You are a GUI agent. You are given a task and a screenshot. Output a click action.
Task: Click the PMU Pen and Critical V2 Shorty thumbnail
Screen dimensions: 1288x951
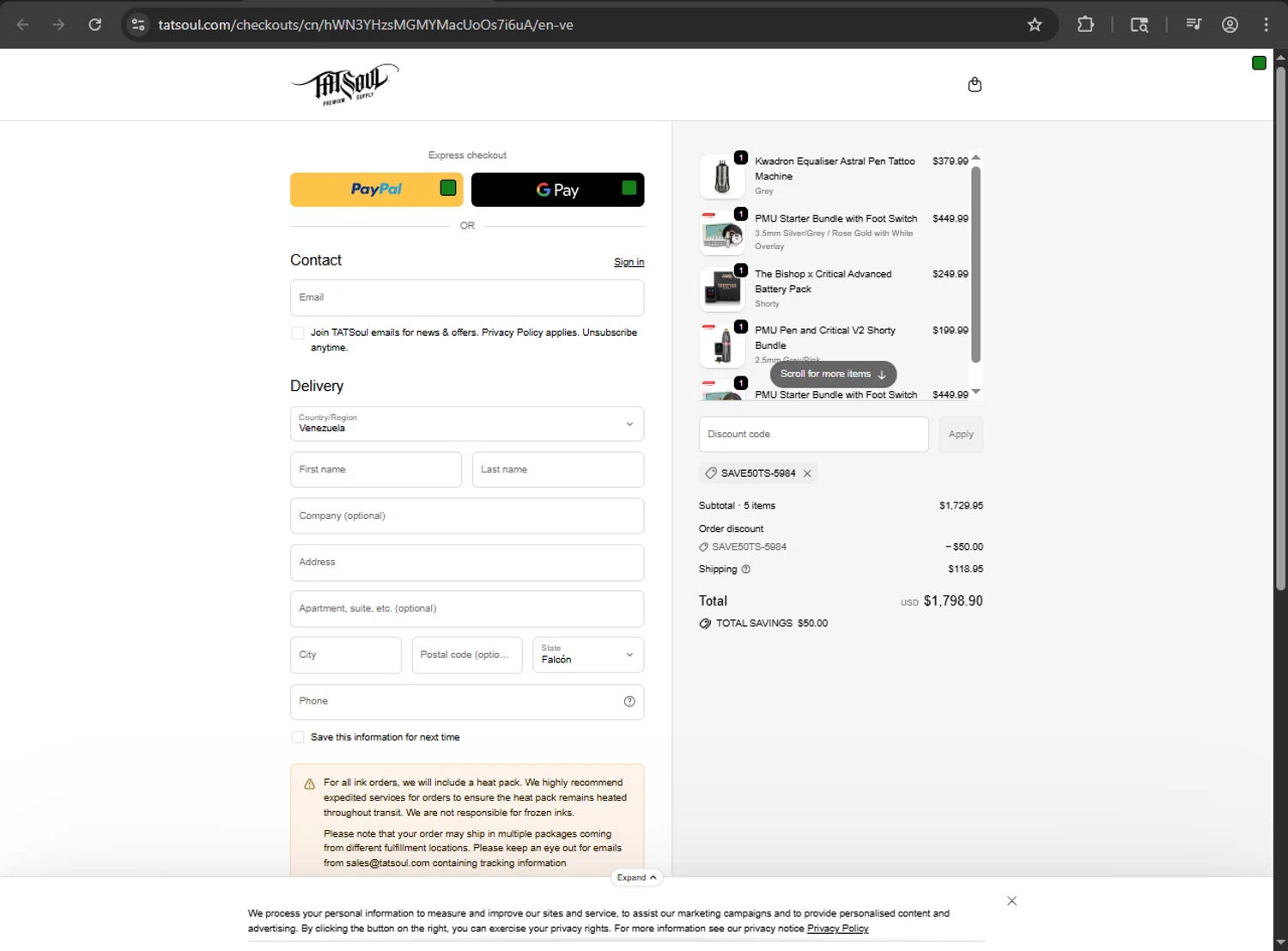722,345
